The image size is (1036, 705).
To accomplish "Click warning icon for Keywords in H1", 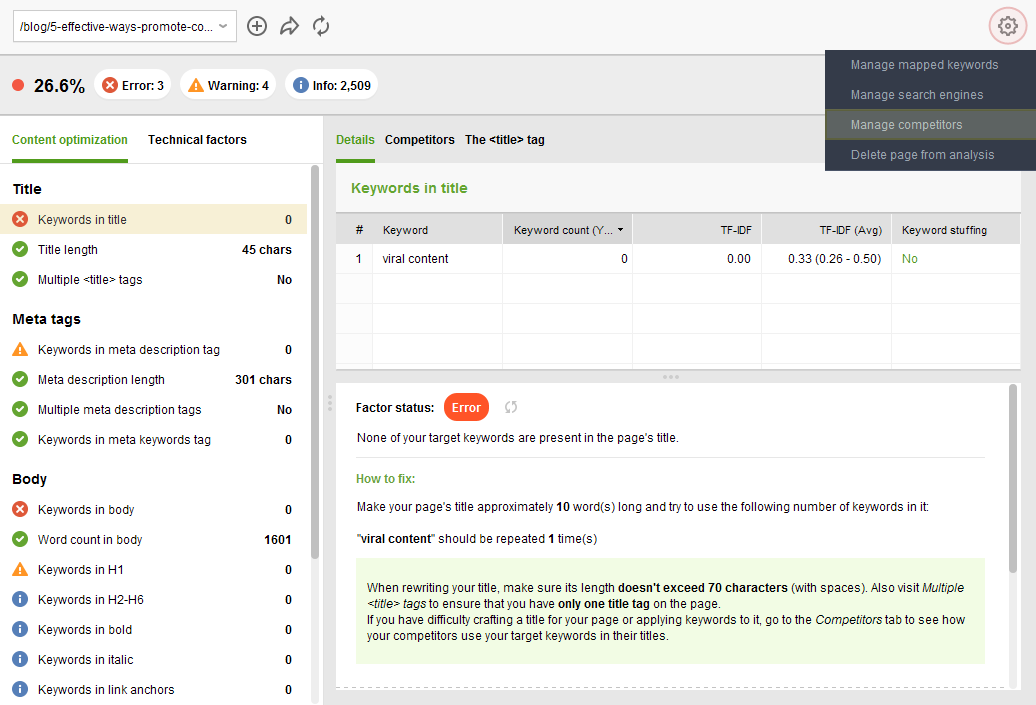I will (20, 570).
